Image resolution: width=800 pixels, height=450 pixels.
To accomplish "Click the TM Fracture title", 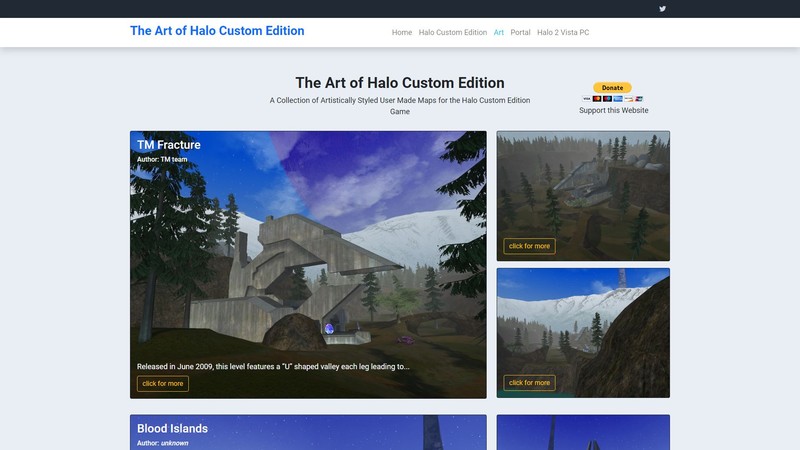I will click(x=169, y=145).
